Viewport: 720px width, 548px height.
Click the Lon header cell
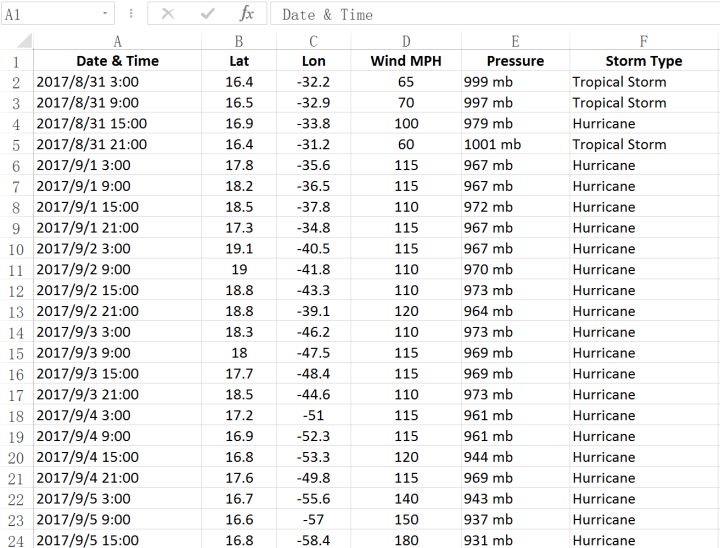click(x=314, y=61)
